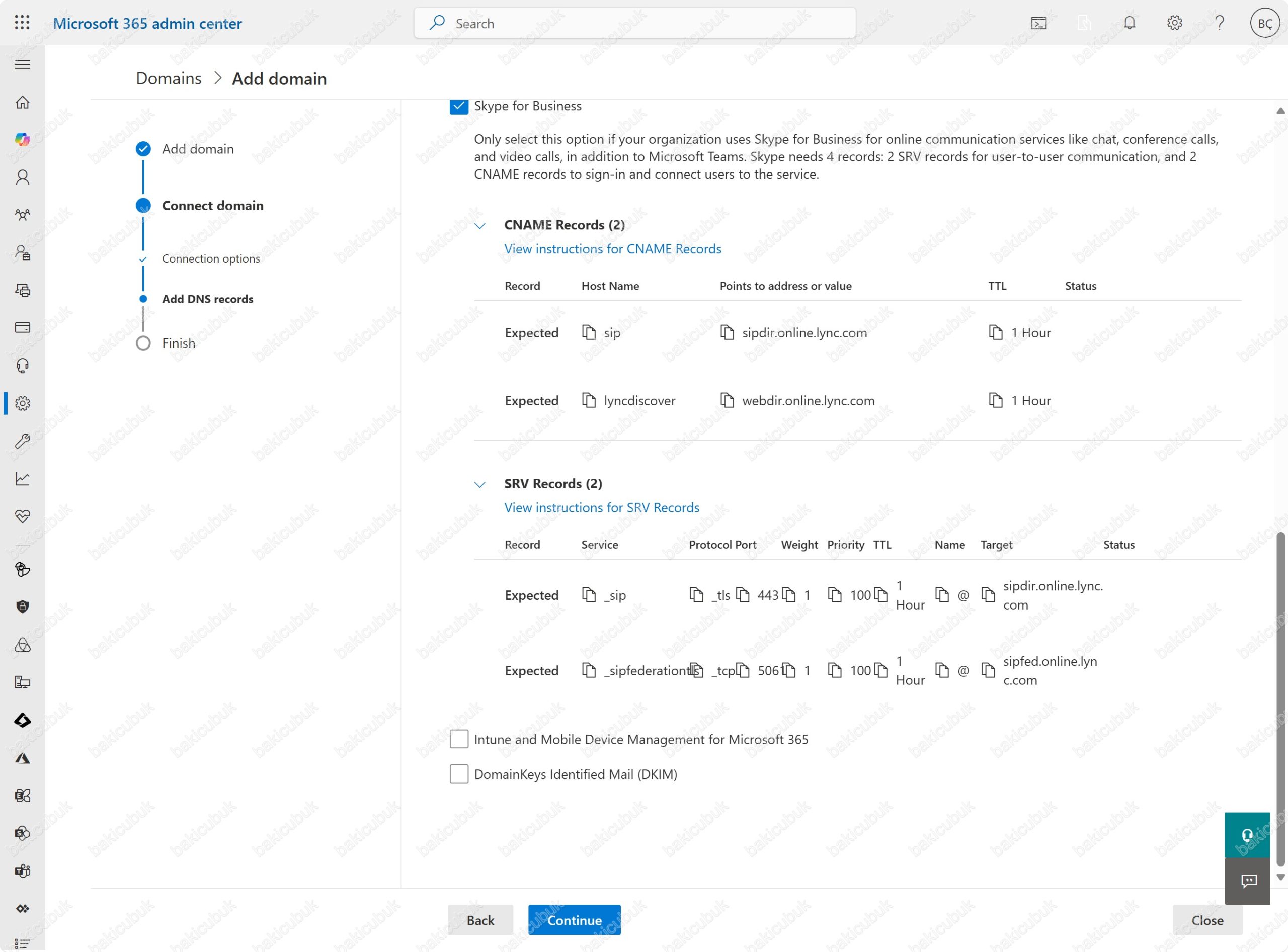Screen dimensions: 1288x952
Task: Select the Connection options step
Action: click(x=210, y=259)
